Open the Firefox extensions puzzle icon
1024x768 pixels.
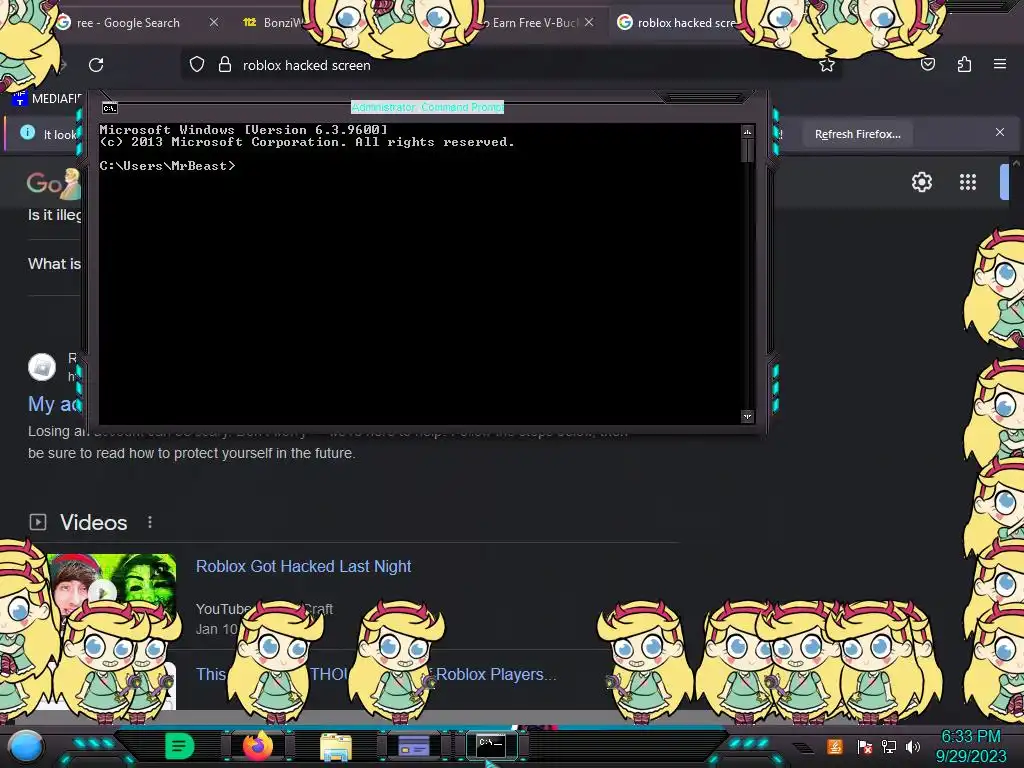(x=964, y=64)
